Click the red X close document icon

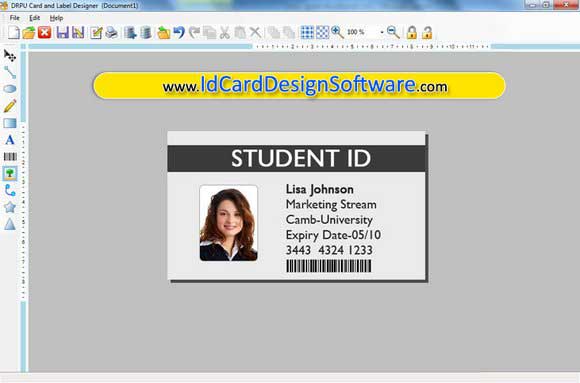click(x=44, y=33)
